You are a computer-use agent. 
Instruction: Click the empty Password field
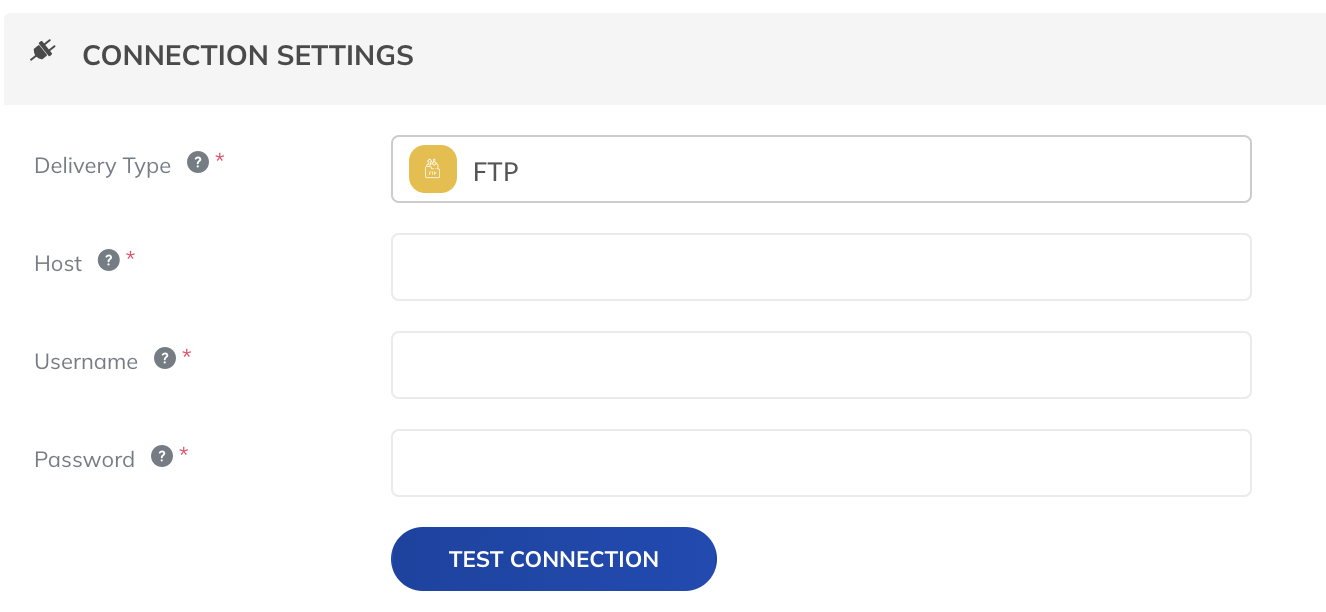820,462
